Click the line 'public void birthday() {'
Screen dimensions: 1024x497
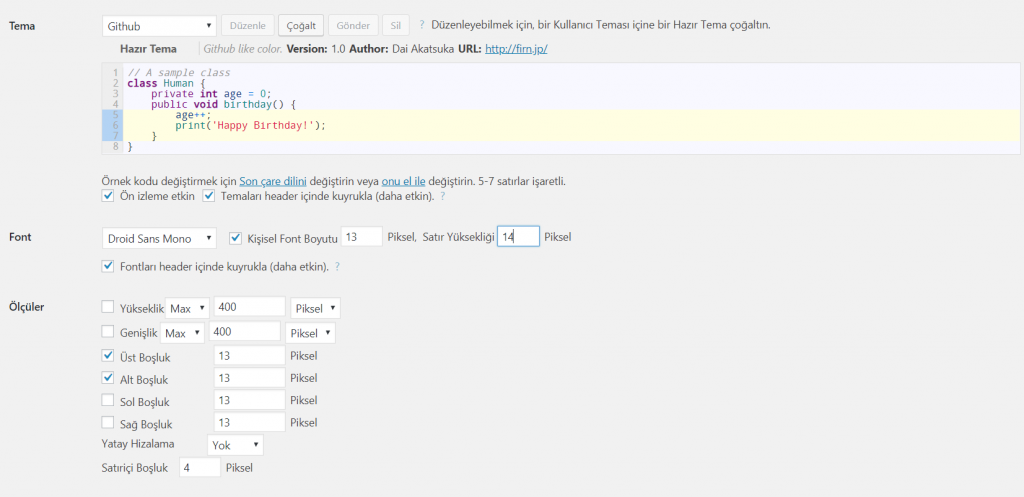pos(224,104)
